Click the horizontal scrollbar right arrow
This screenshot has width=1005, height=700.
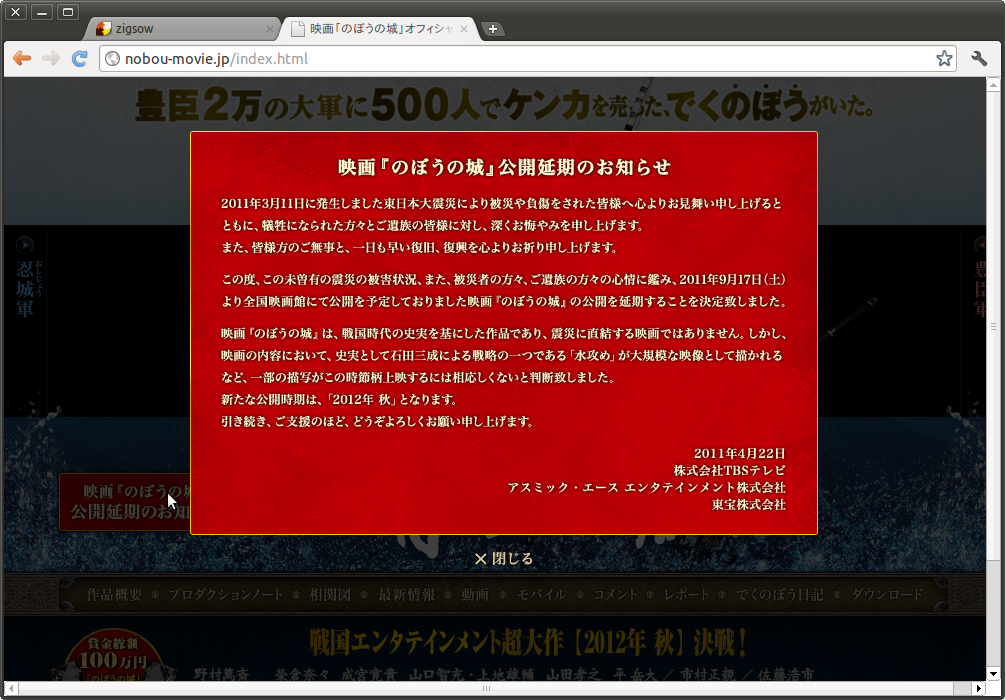coord(979,688)
